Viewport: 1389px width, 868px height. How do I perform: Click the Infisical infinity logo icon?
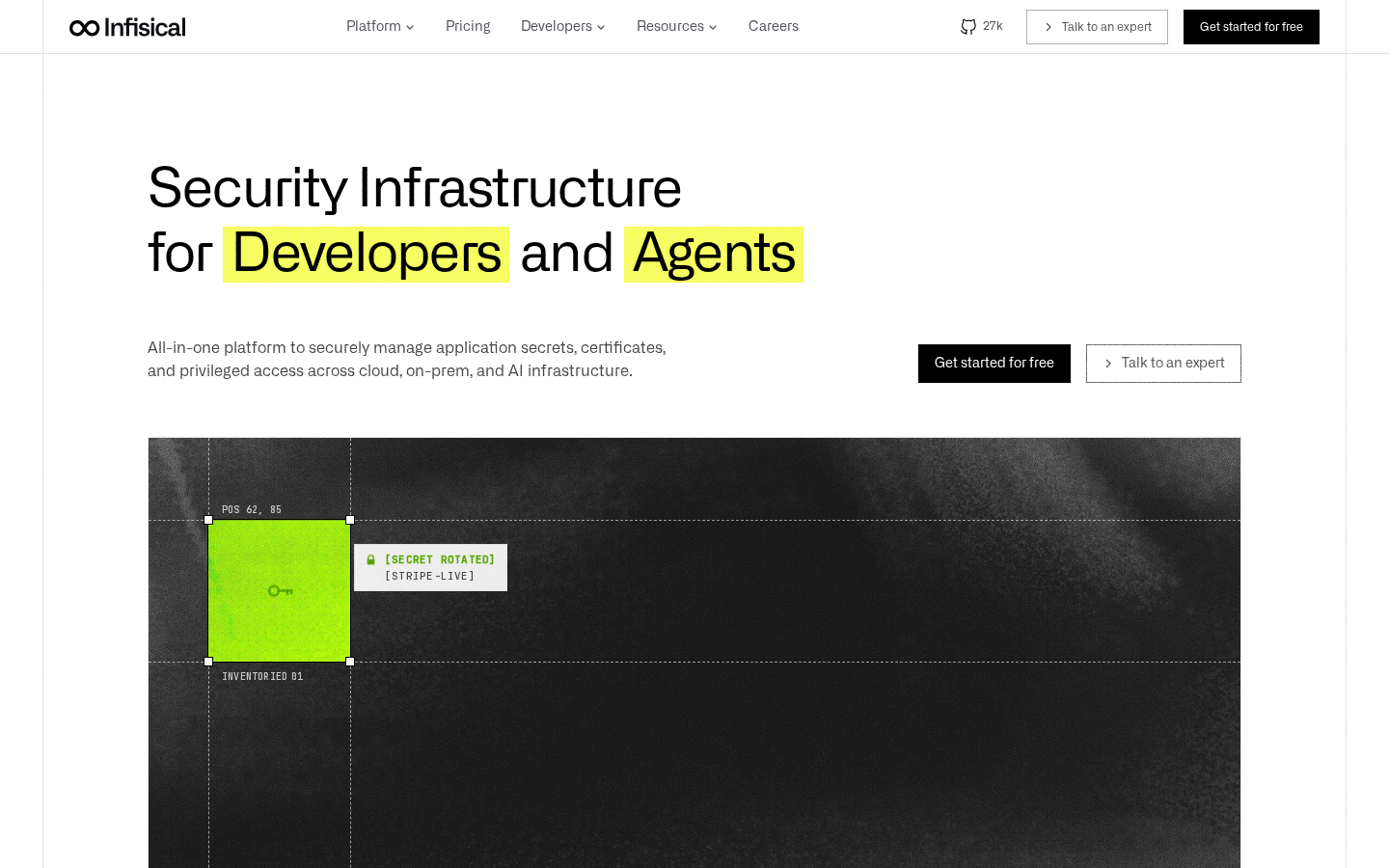pyautogui.click(x=85, y=27)
